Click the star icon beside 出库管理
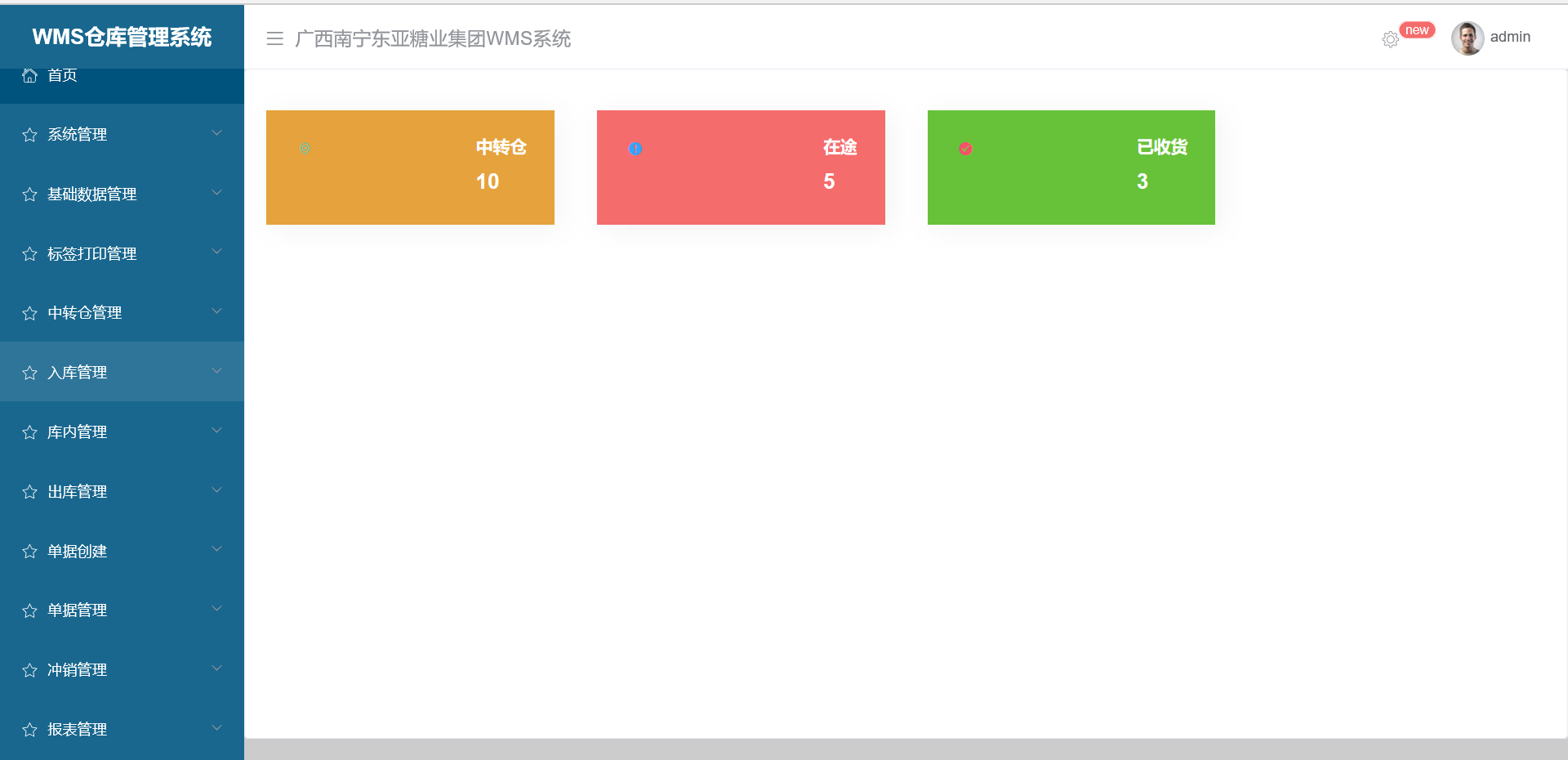The height and width of the screenshot is (760, 1568). pyautogui.click(x=29, y=491)
